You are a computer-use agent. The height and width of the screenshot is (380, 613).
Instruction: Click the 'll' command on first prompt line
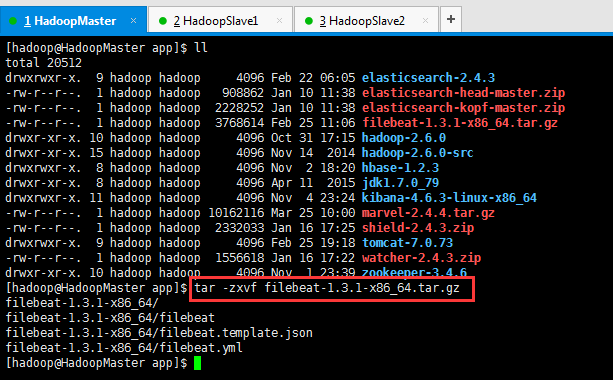201,48
